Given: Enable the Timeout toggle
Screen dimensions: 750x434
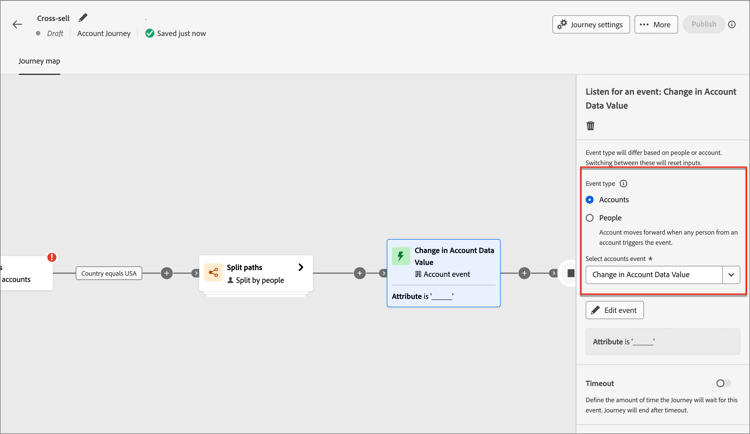Looking at the screenshot, I should 723,383.
